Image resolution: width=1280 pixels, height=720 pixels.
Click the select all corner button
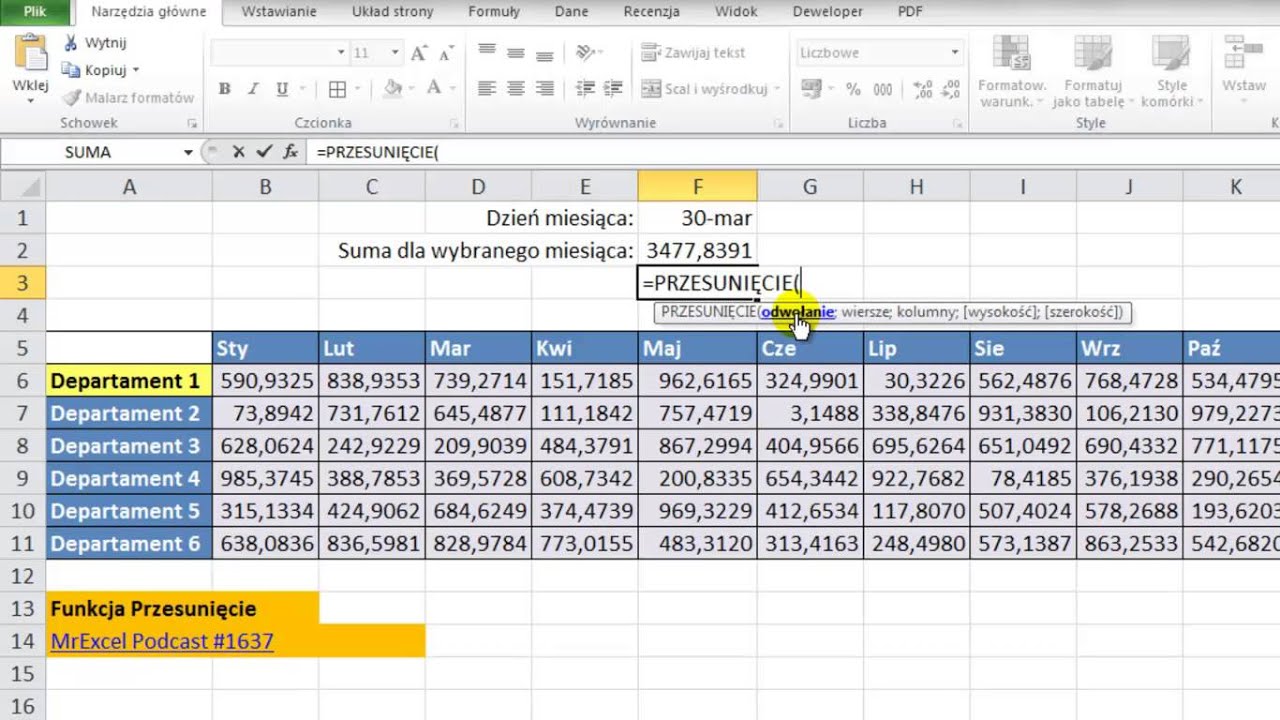(22, 187)
